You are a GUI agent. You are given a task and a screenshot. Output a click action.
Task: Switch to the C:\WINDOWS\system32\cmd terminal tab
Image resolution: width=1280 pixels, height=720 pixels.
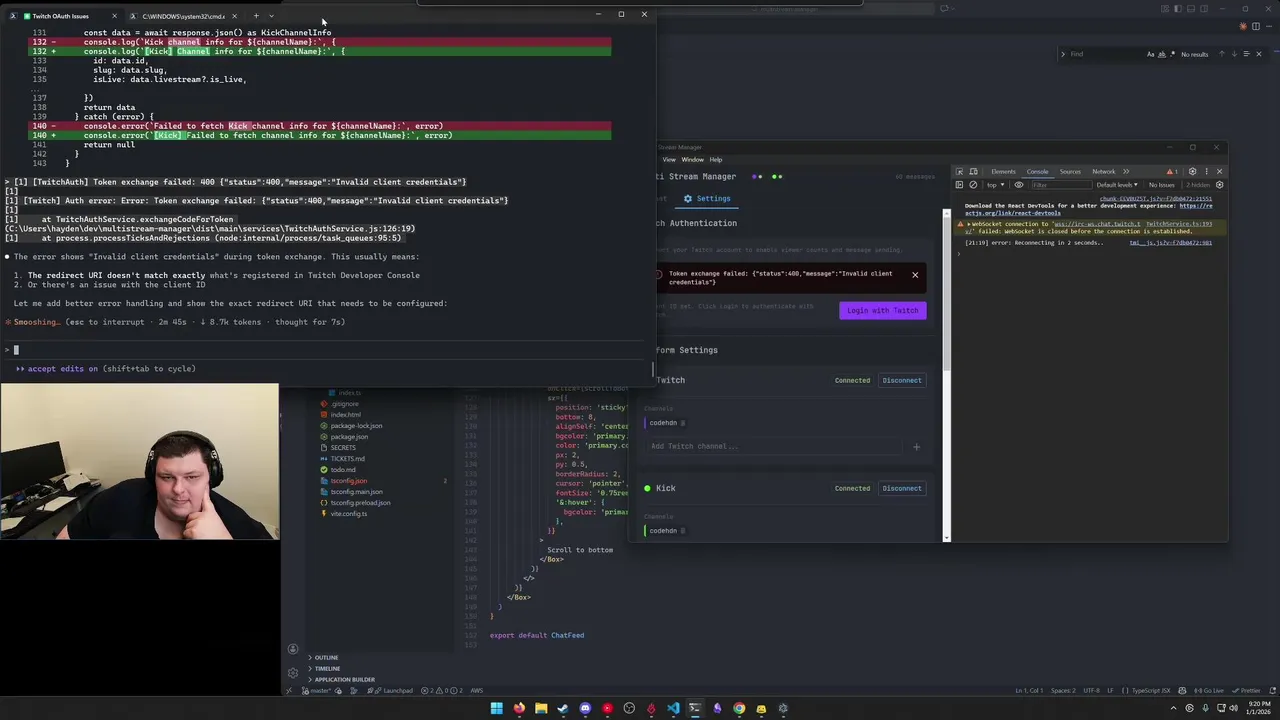[184, 16]
